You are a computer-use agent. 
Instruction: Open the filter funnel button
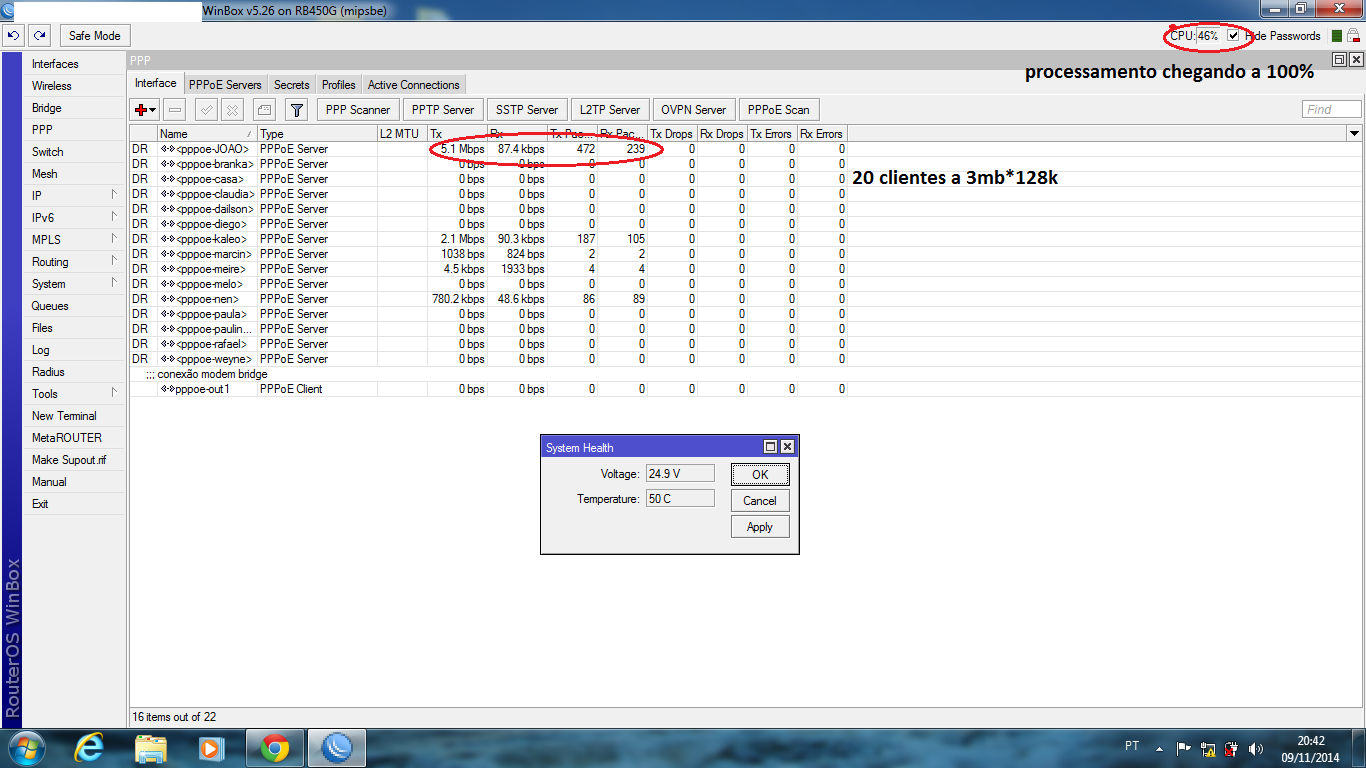tap(297, 110)
